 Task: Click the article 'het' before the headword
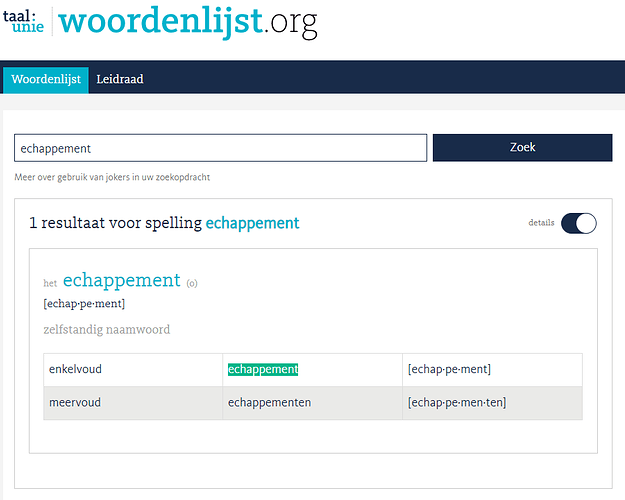(50, 283)
